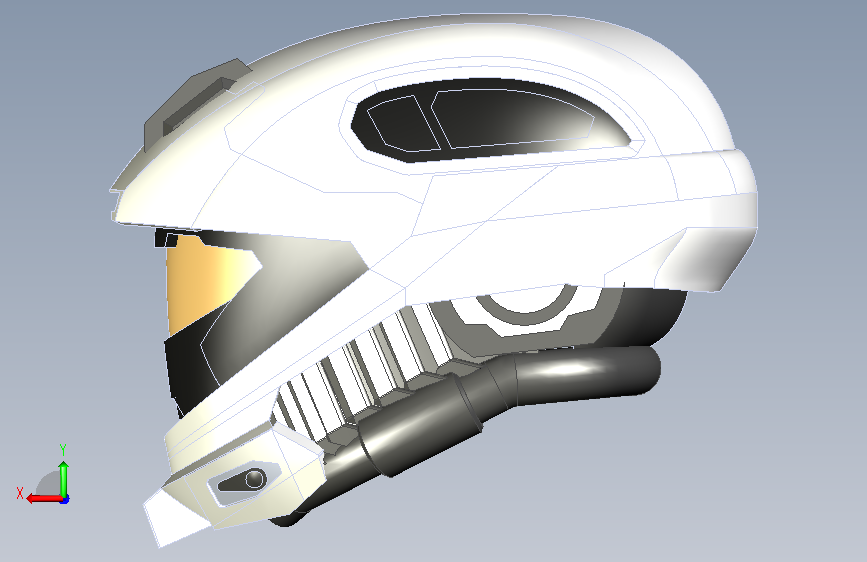Click the red X axis arrow of the triad
This screenshot has width=867, height=562.
tap(44, 499)
